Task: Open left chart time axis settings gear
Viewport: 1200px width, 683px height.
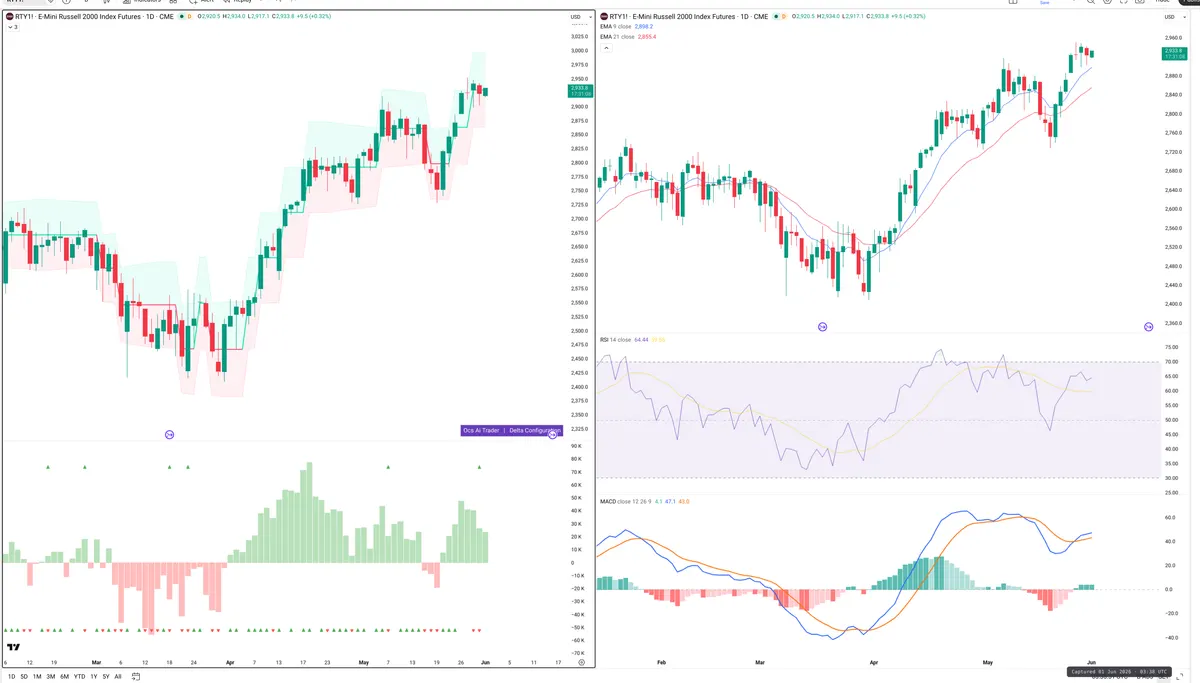Action: (581, 662)
